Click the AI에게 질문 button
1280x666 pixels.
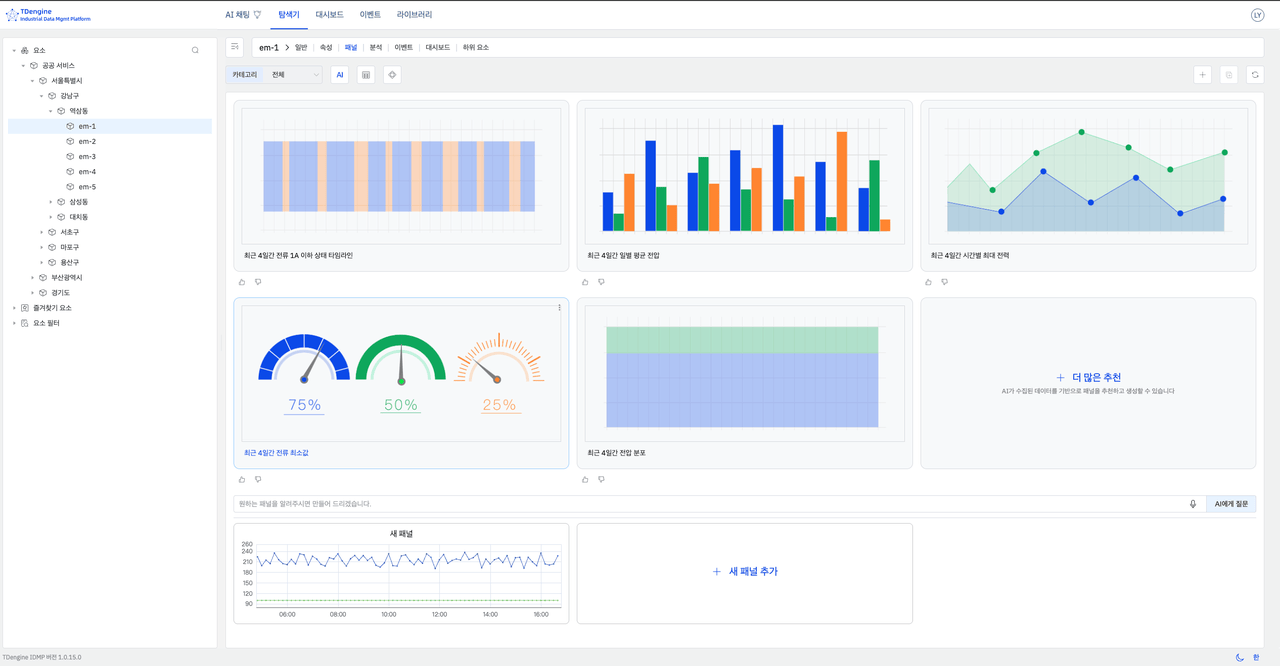pyautogui.click(x=1231, y=504)
